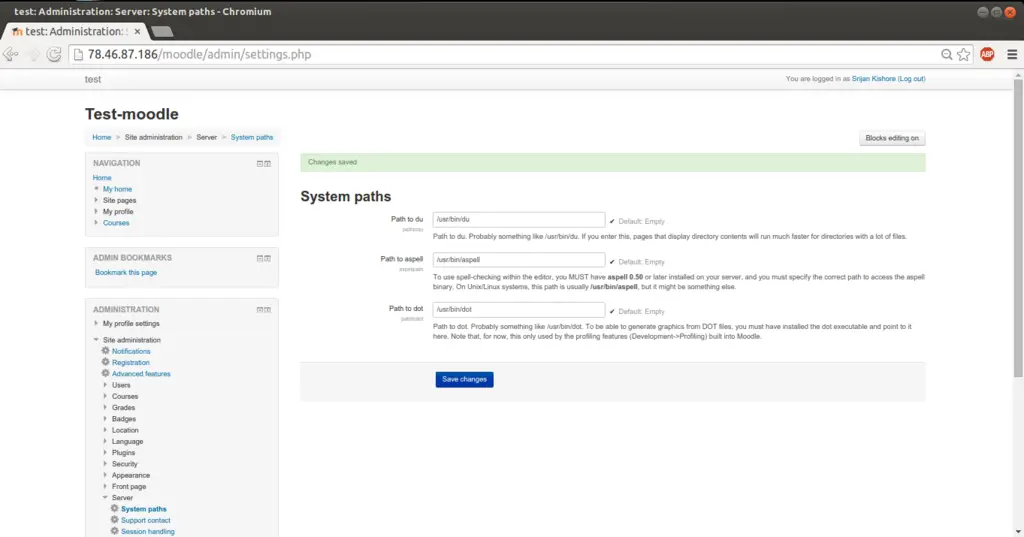Click the page vertical scrollbar

[1017, 227]
